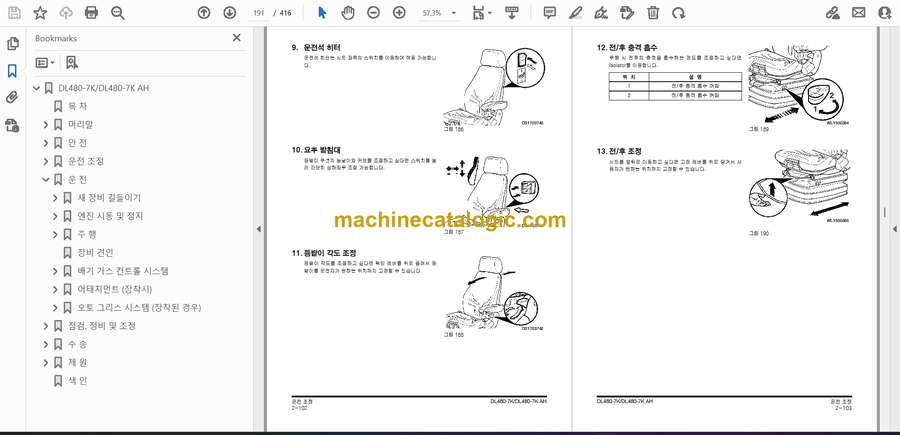The height and width of the screenshot is (435, 900).
Task: Click the share link icon
Action: pyautogui.click(x=833, y=13)
